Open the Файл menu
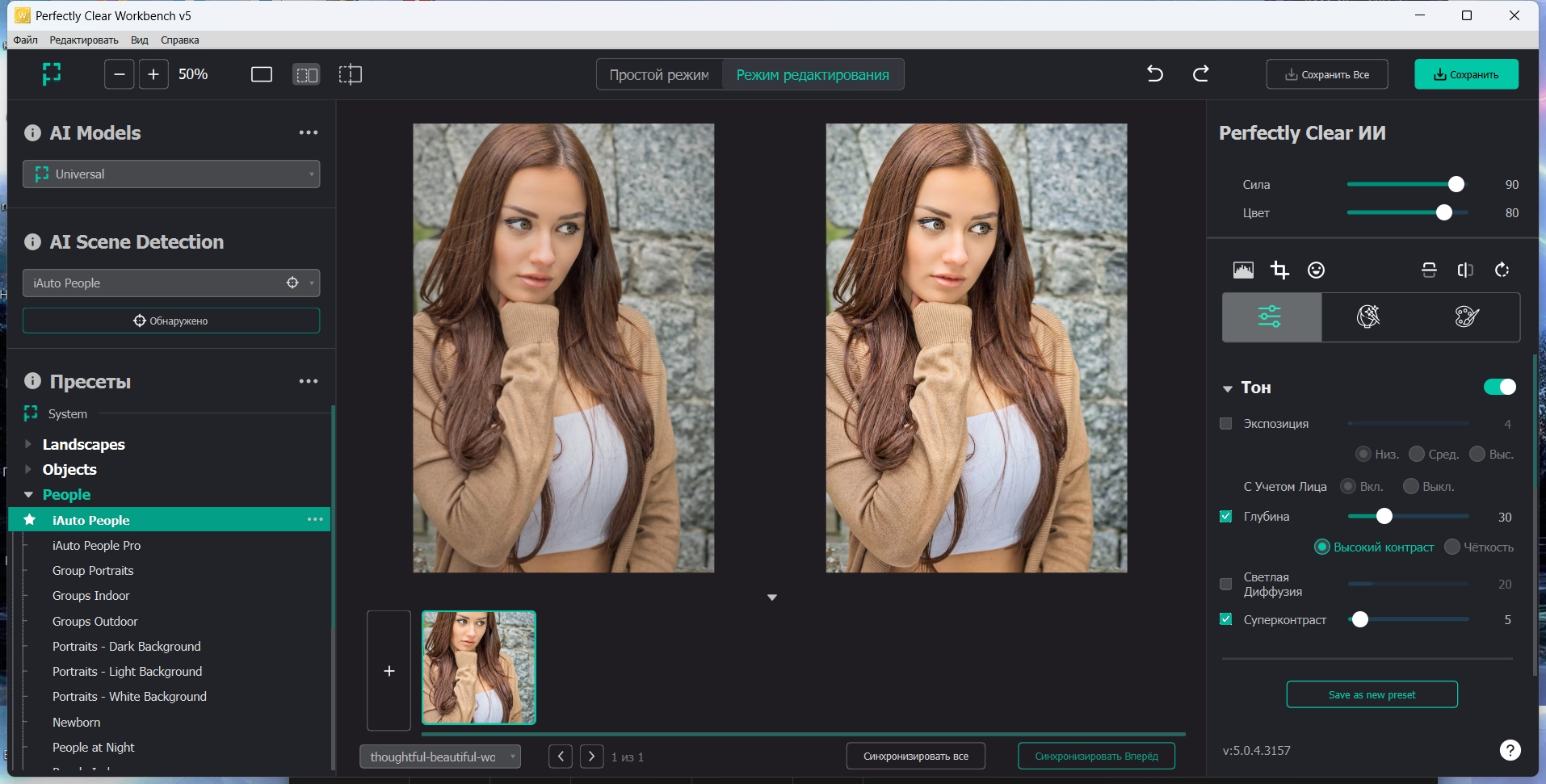This screenshot has height=784, width=1546. click(x=26, y=40)
